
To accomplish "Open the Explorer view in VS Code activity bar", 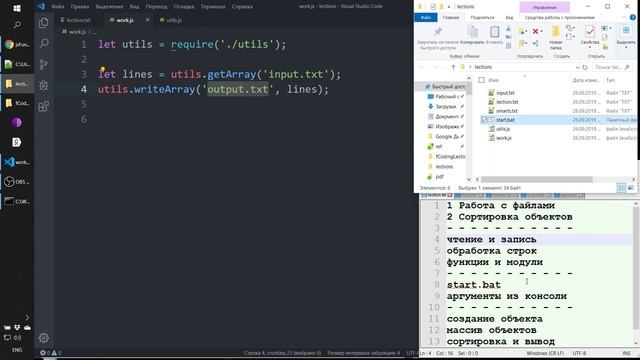I will pyautogui.click(x=44, y=23).
